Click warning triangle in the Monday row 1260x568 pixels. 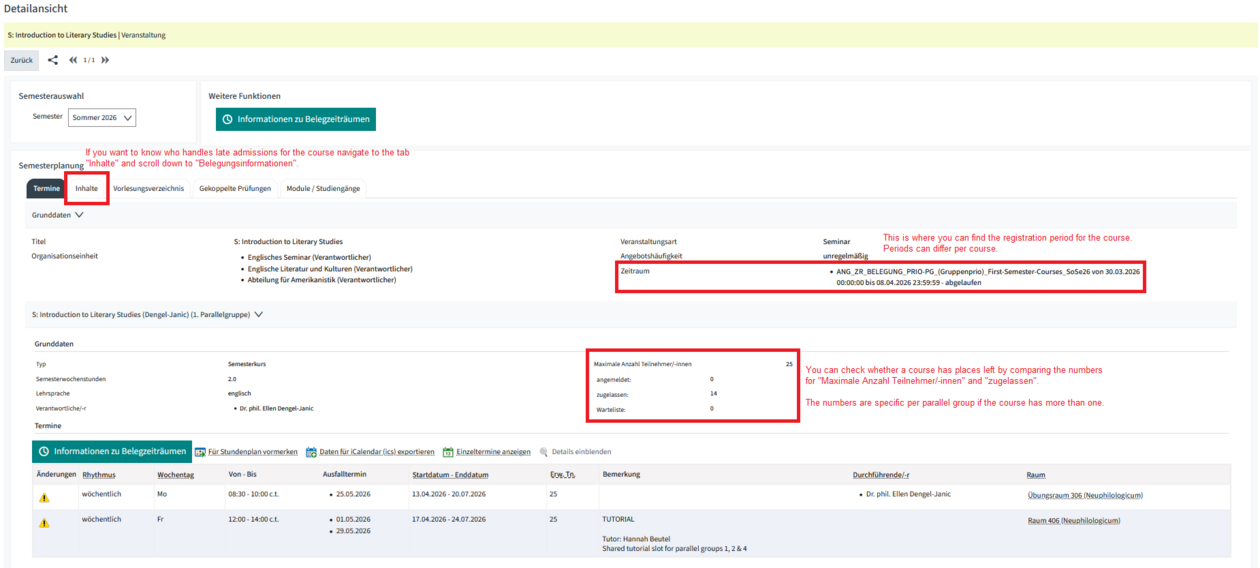tap(44, 497)
